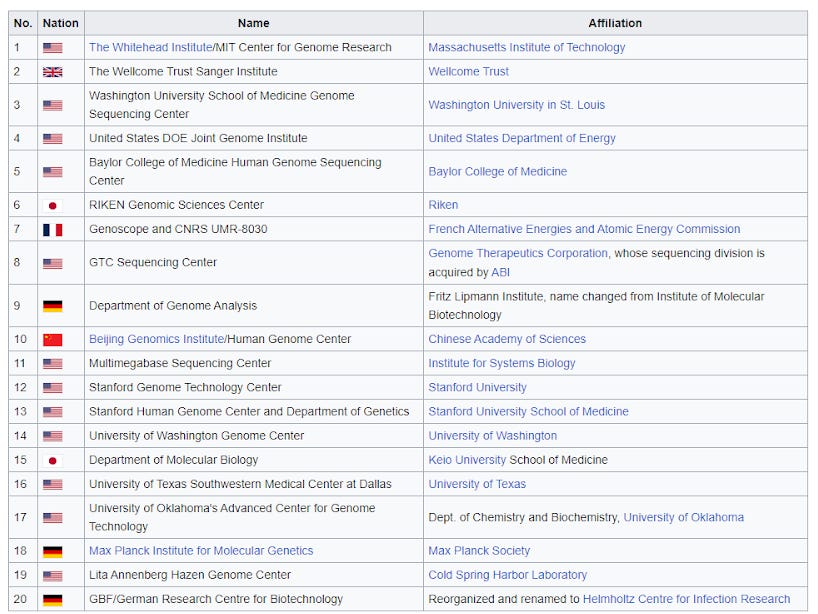Click the Name column header

(254, 23)
